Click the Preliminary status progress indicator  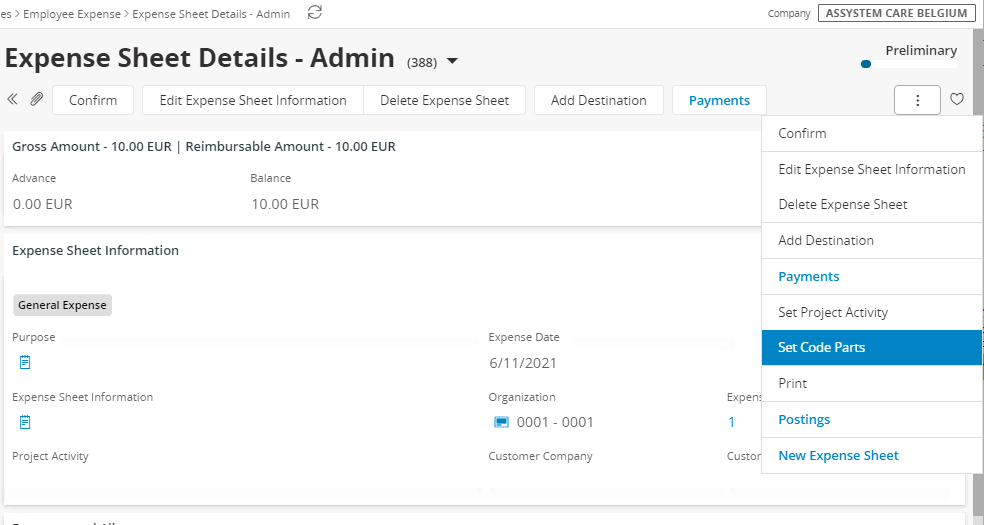(x=909, y=63)
